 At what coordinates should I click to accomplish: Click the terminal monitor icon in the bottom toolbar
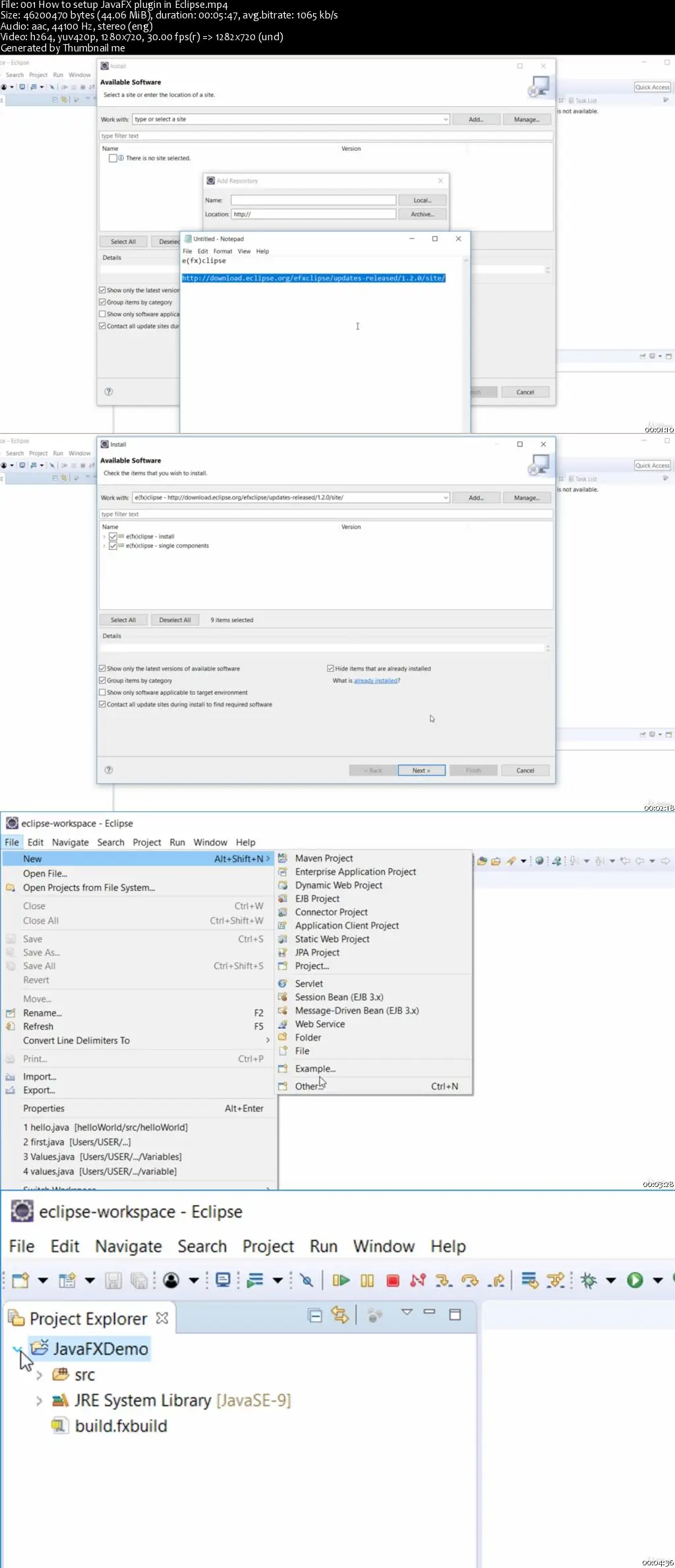pyautogui.click(x=223, y=1280)
